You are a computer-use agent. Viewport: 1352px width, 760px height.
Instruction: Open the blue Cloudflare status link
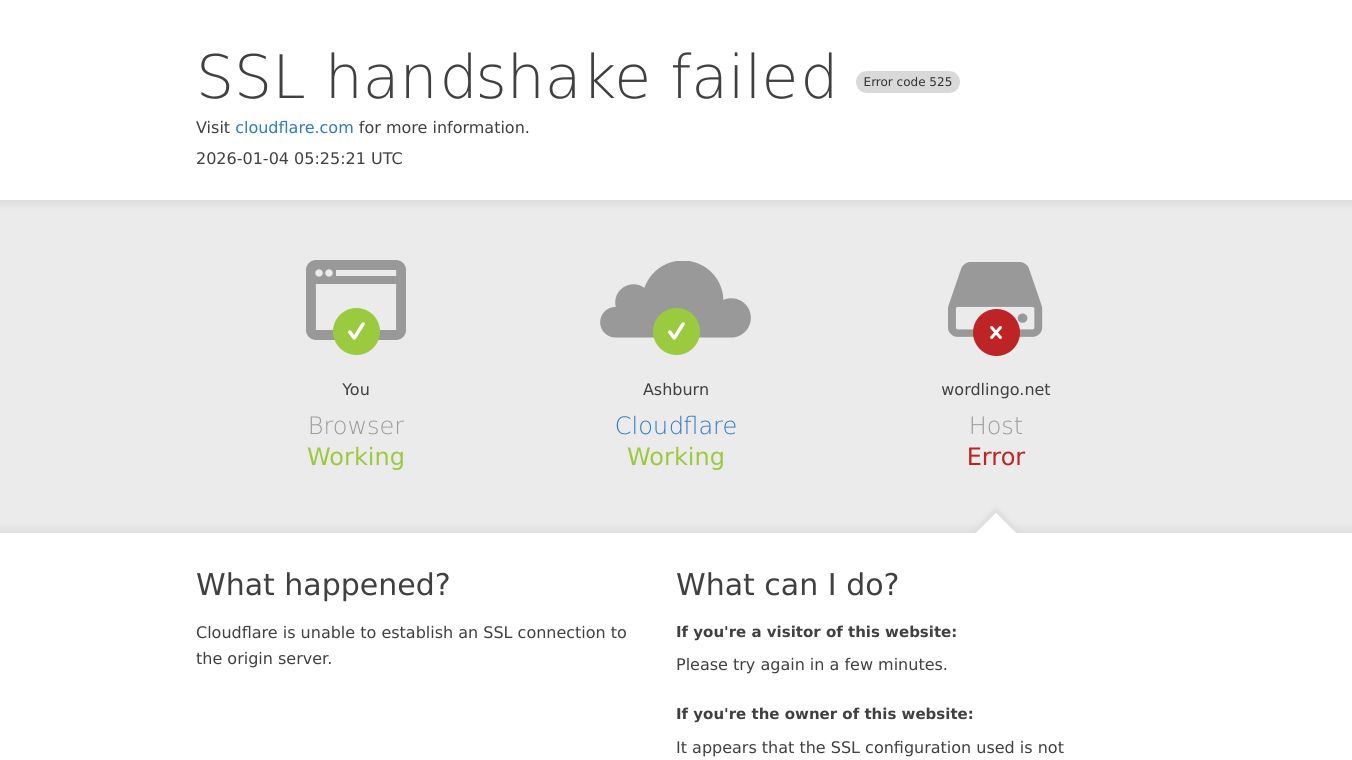[676, 426]
